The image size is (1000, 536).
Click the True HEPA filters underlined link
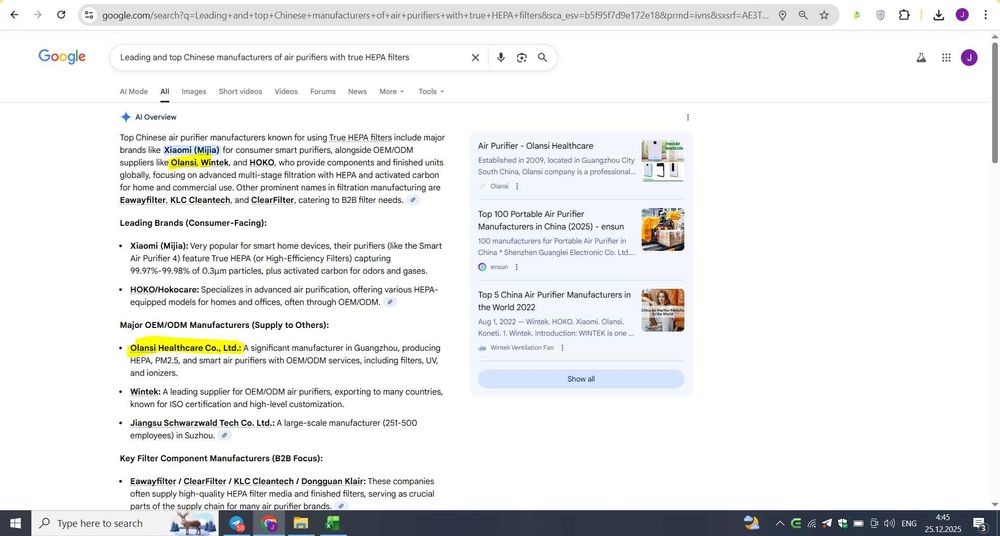[360, 137]
